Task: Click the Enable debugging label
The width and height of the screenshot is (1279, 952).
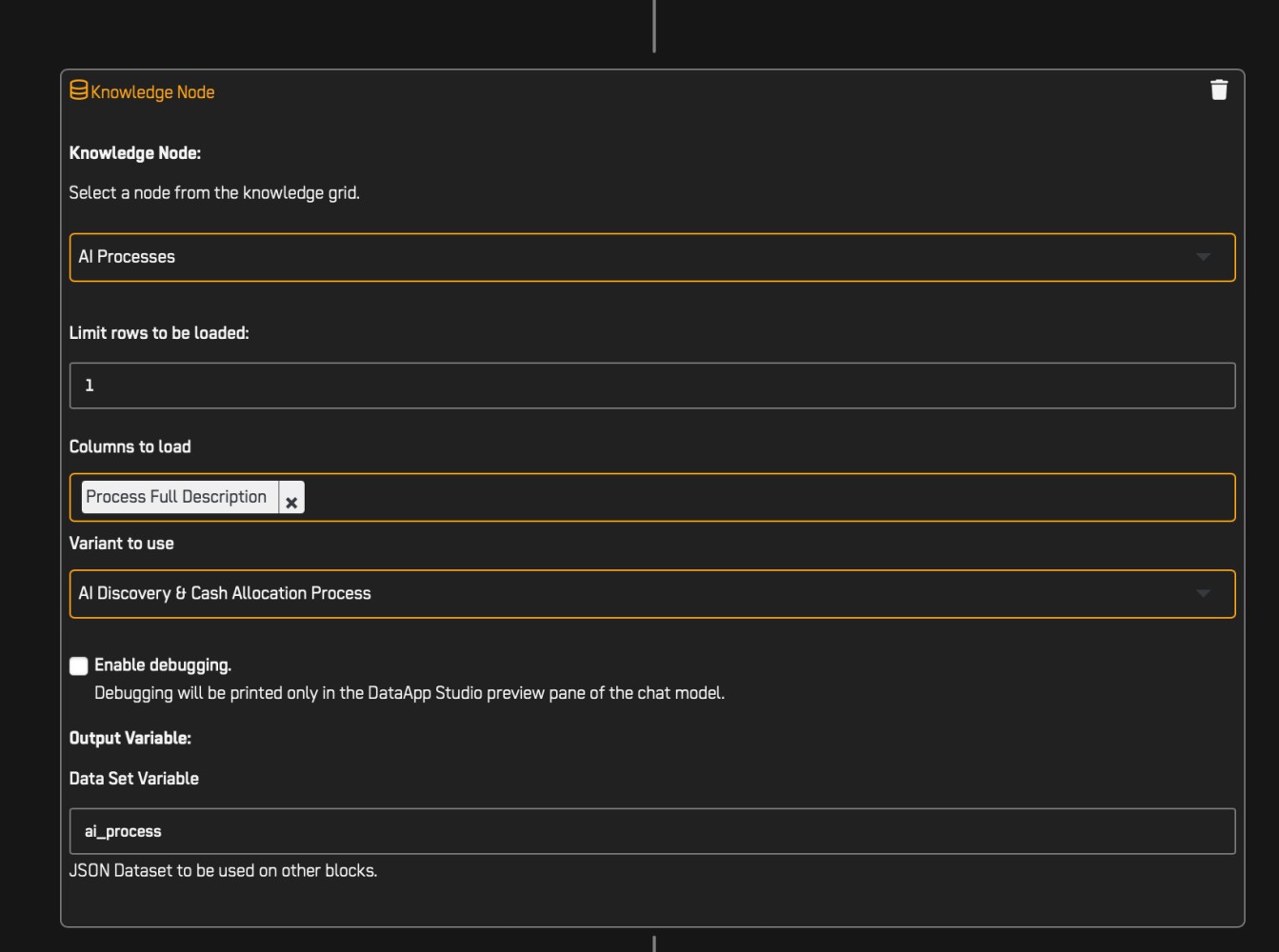Action: [x=163, y=665]
